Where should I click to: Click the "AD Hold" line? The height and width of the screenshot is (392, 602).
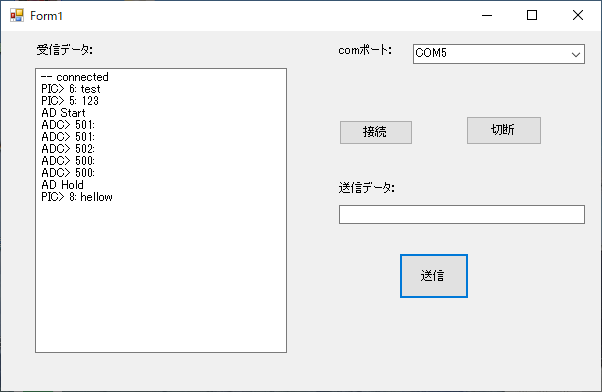click(x=62, y=185)
